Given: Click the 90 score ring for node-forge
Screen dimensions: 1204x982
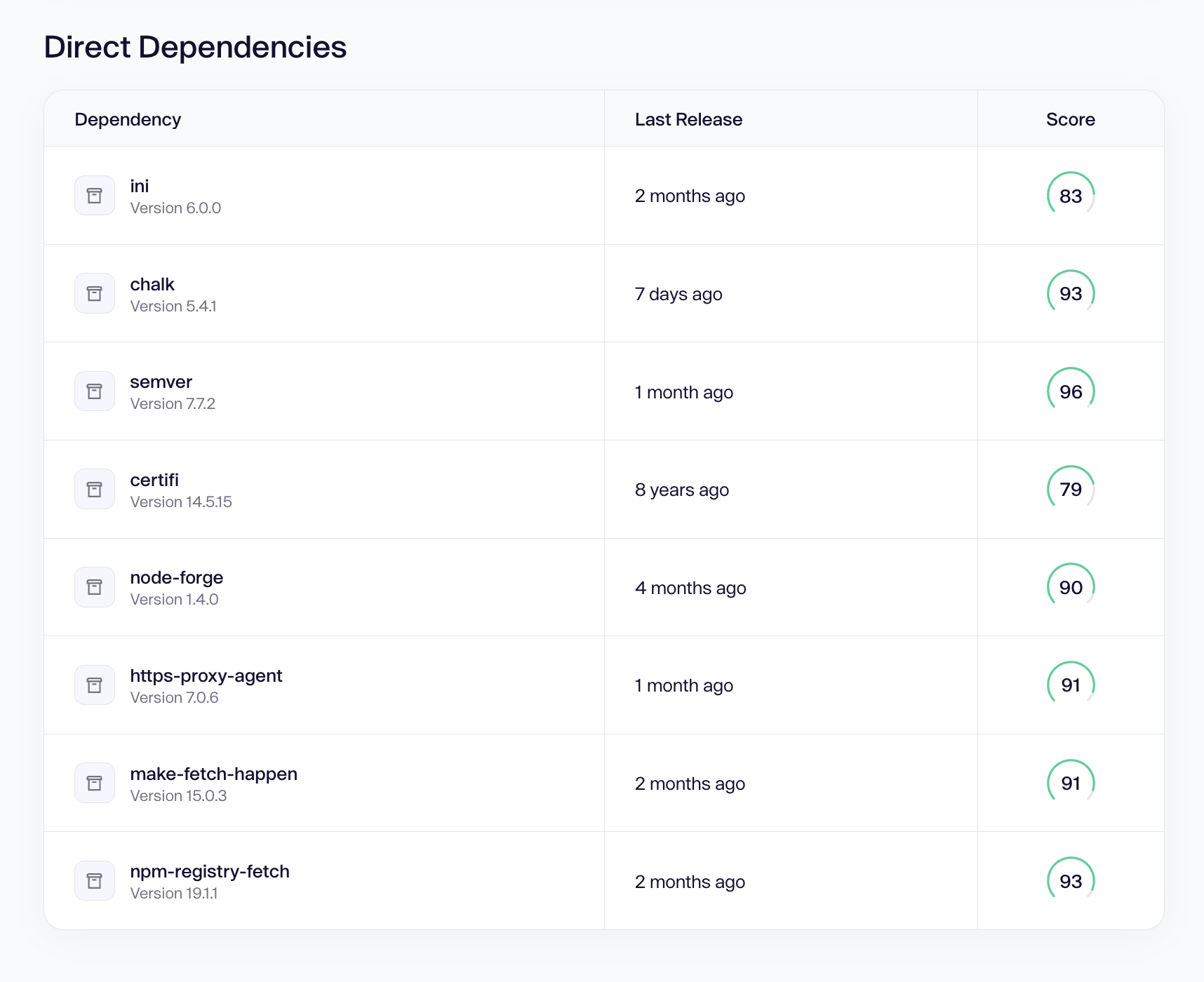Looking at the screenshot, I should [x=1071, y=587].
